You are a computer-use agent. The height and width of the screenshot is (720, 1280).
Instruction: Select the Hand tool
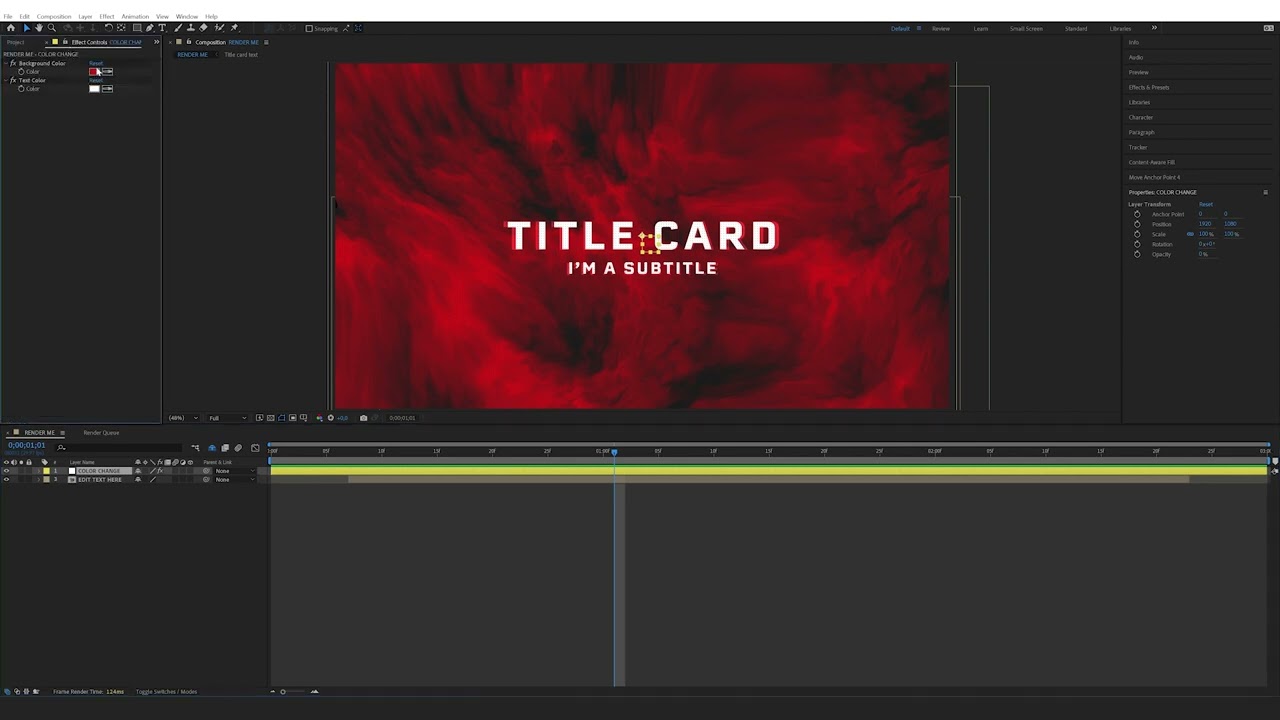click(x=39, y=28)
